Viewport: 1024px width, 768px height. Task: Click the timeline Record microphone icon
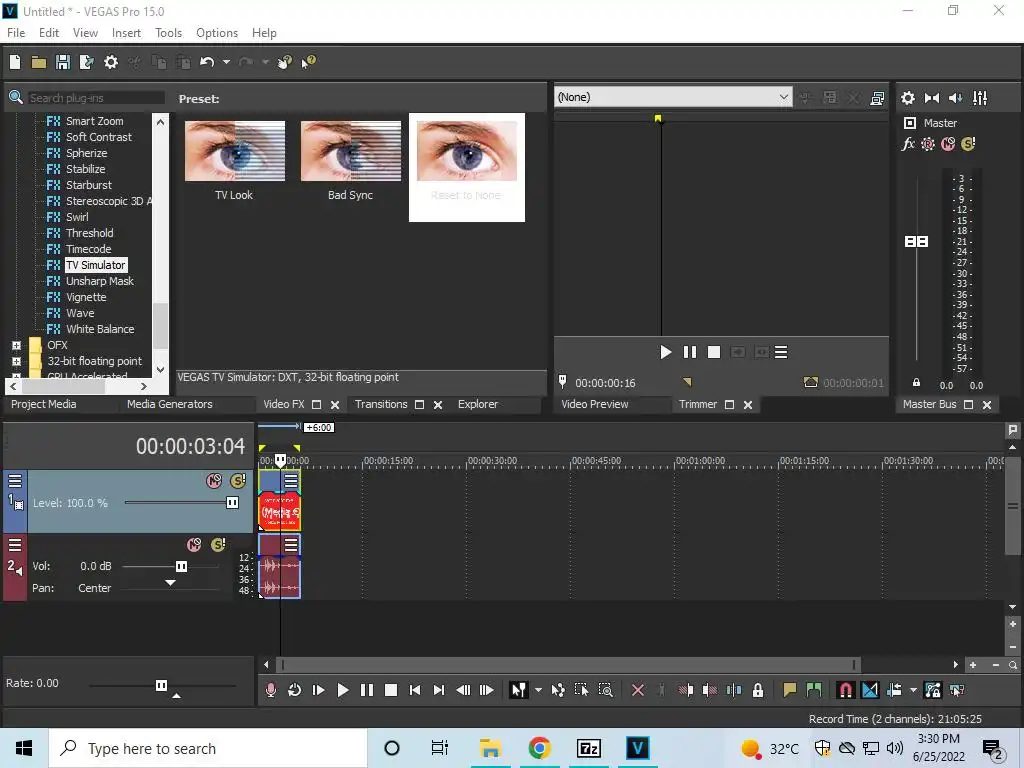[270, 690]
